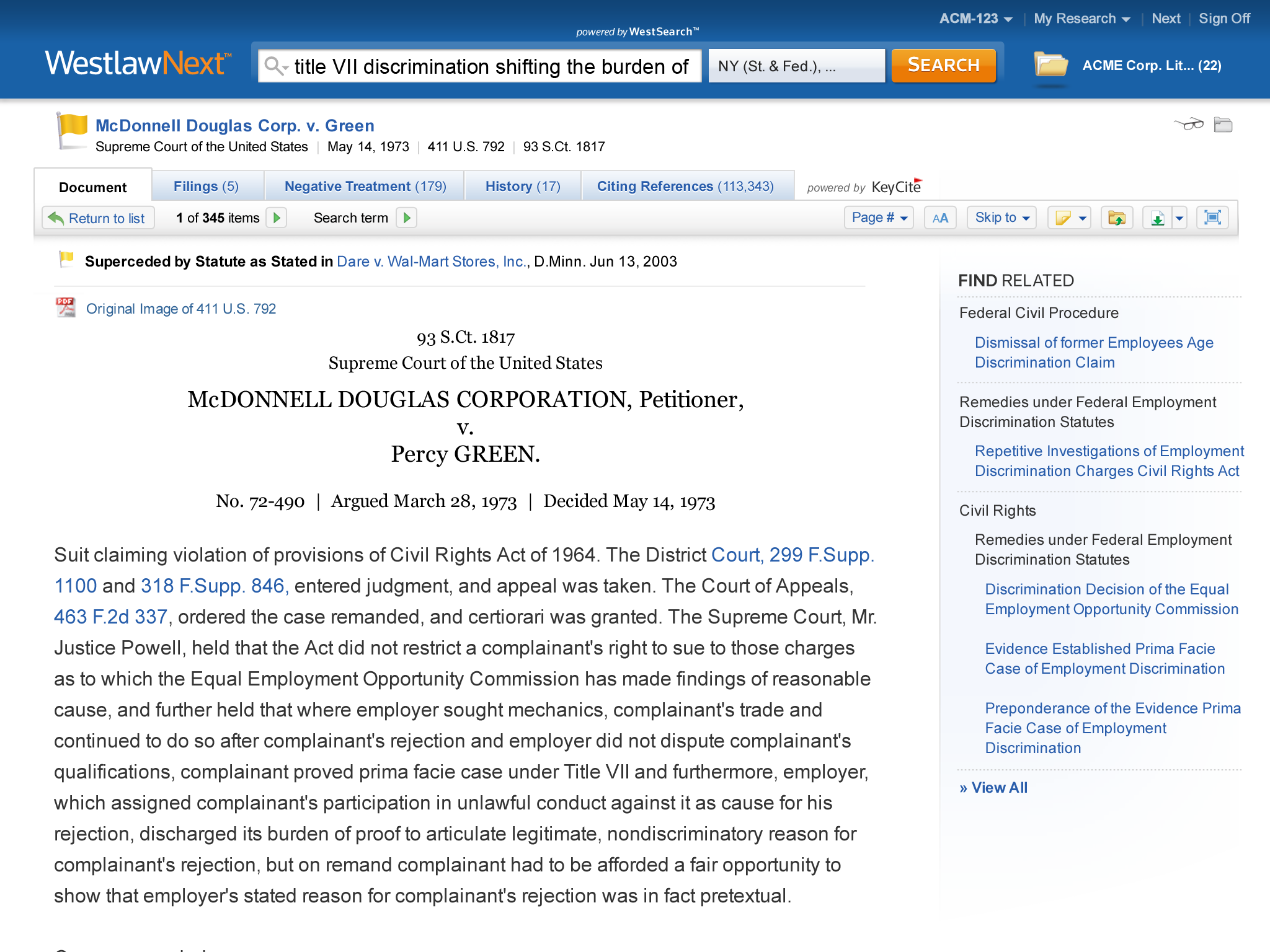Screen dimensions: 1270x952
Task: Expand the Skip to dropdown
Action: 1001,218
